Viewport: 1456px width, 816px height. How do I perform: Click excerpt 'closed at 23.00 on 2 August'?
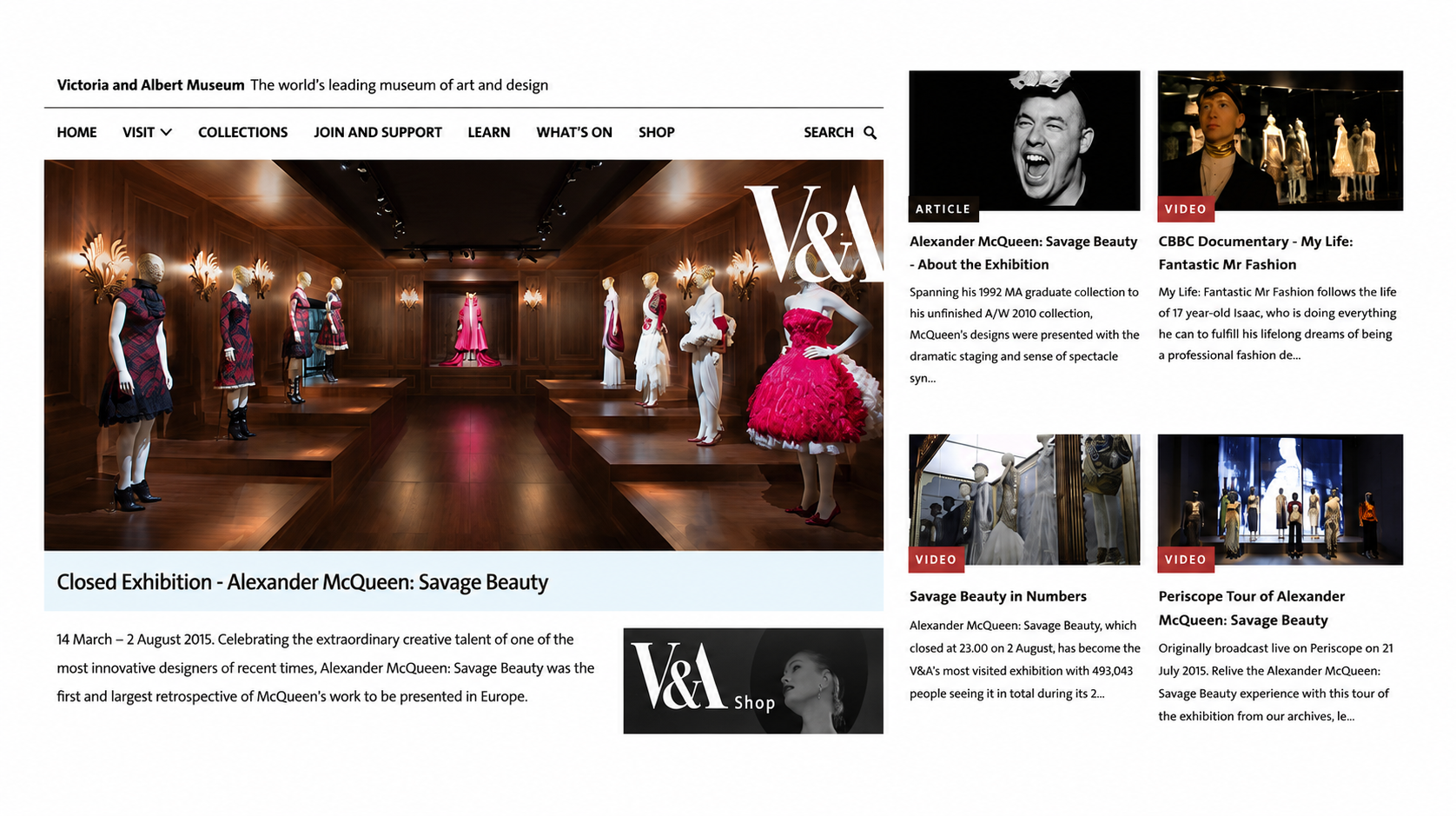[1025, 660]
